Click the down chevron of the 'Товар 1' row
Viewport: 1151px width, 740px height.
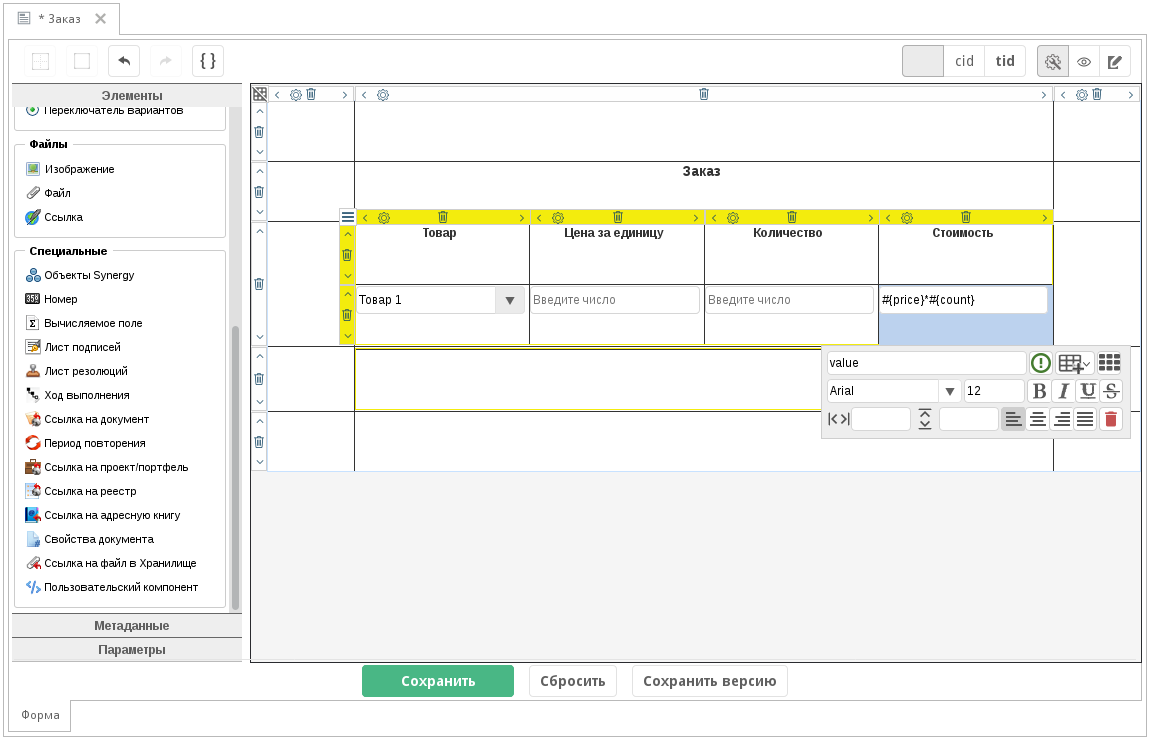pos(348,335)
